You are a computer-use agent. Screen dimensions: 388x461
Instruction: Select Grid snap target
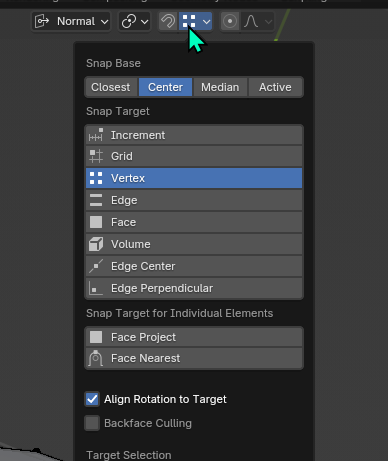pyautogui.click(x=194, y=156)
